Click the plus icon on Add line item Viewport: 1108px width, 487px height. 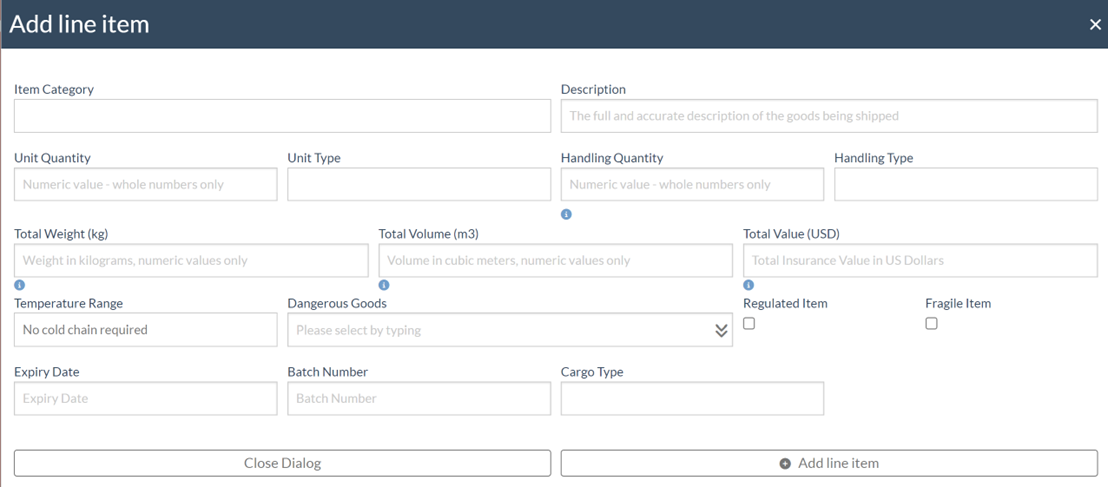coord(785,464)
